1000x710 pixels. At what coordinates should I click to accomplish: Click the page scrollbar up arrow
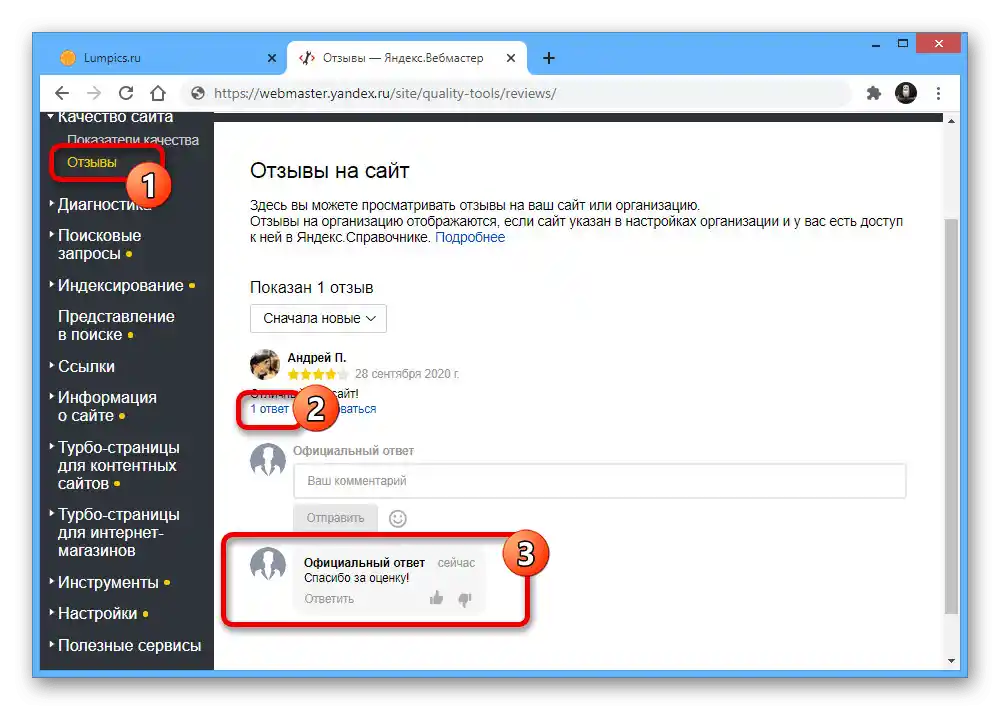(x=951, y=121)
